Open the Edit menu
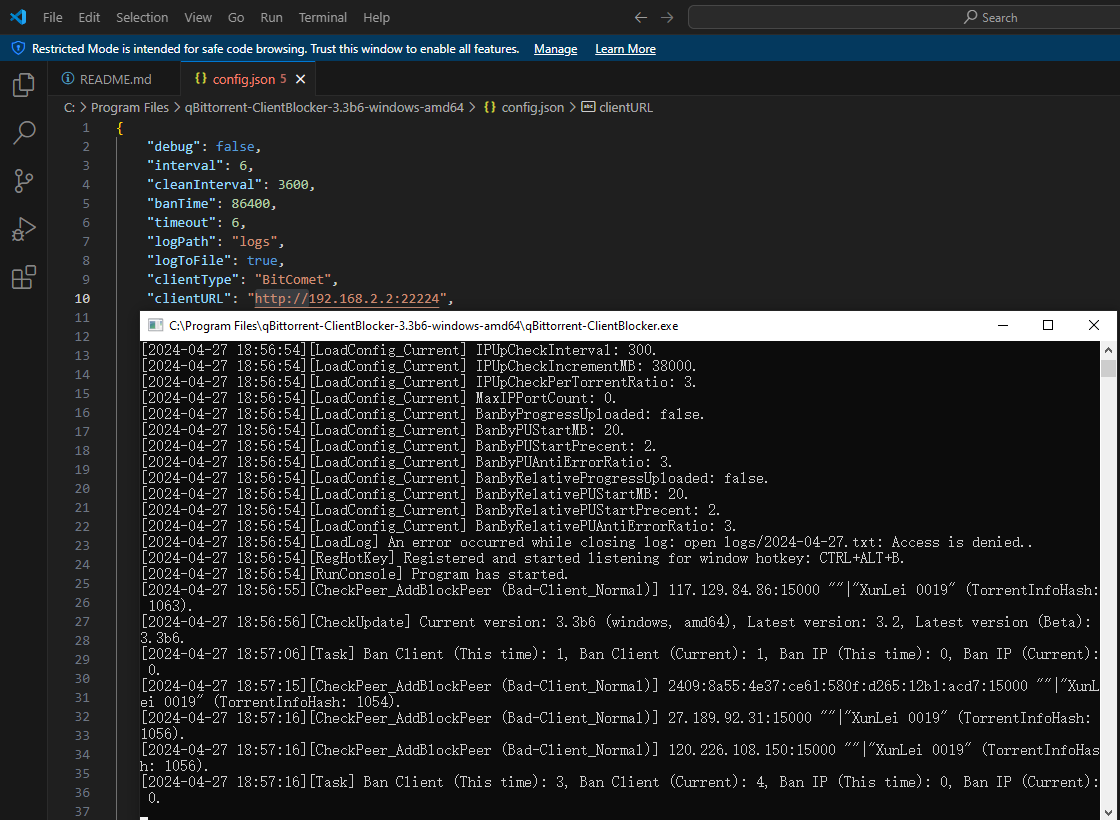The image size is (1120, 820). (x=89, y=17)
